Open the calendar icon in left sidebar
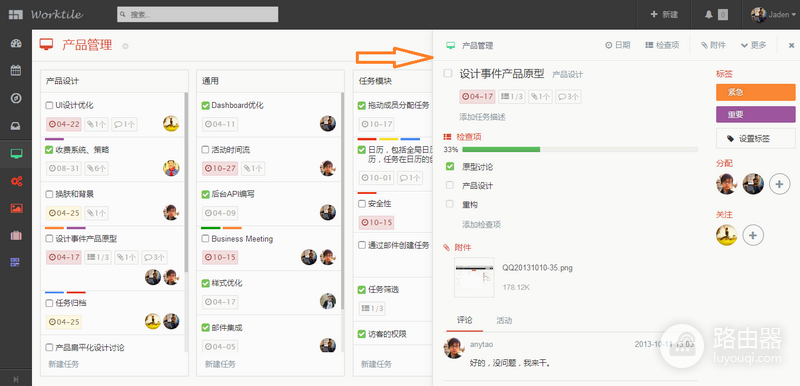800x386 pixels. click(16, 70)
